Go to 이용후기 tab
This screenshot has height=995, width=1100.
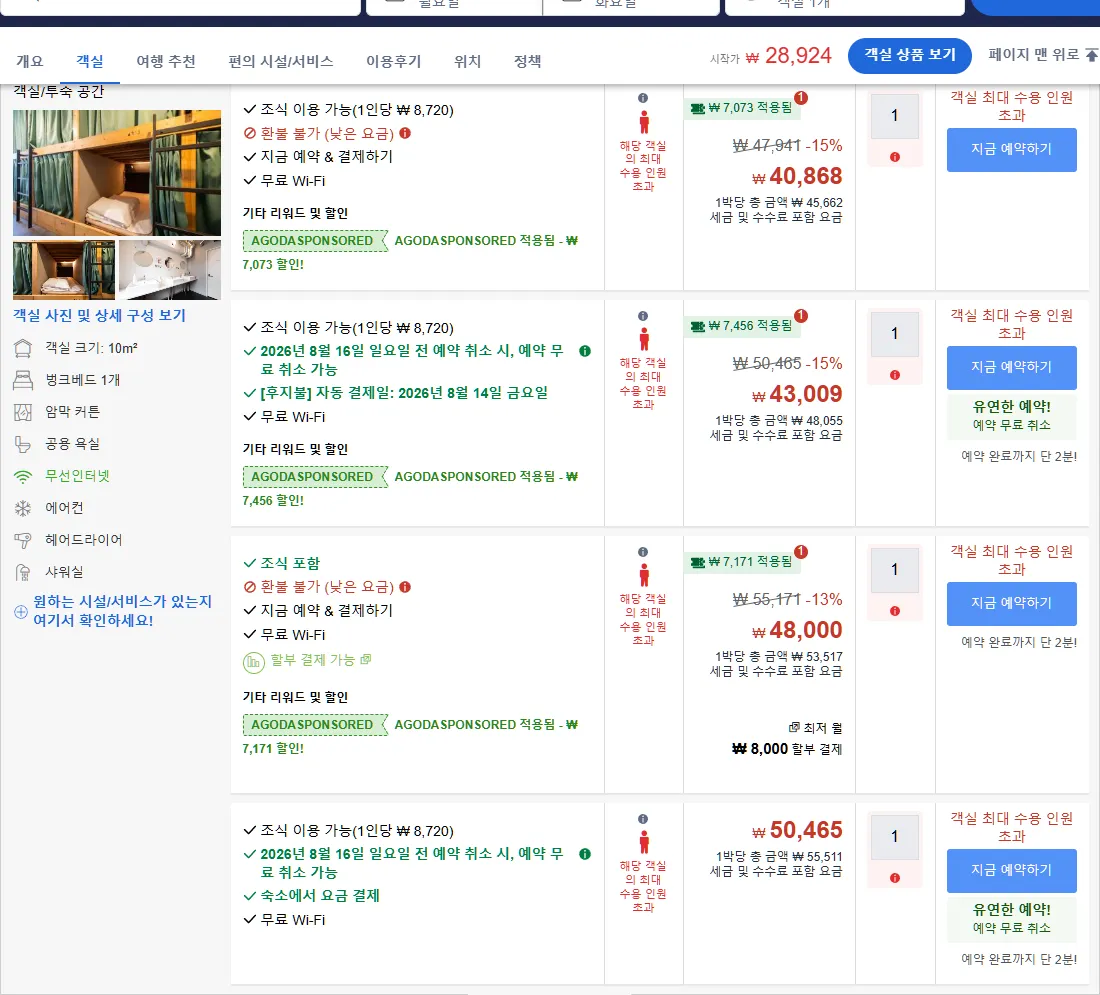(394, 61)
